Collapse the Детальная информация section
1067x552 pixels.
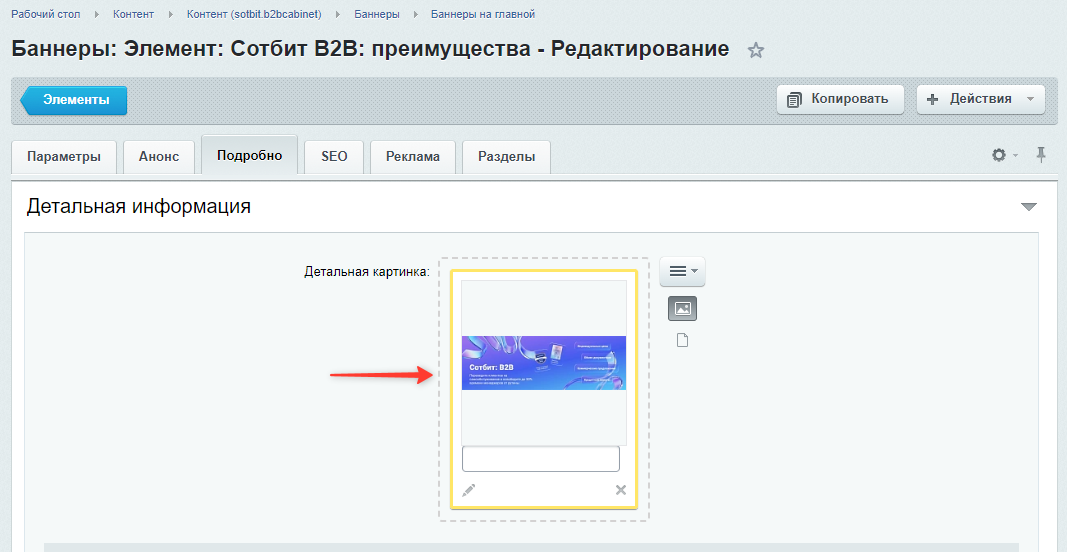click(x=1029, y=207)
